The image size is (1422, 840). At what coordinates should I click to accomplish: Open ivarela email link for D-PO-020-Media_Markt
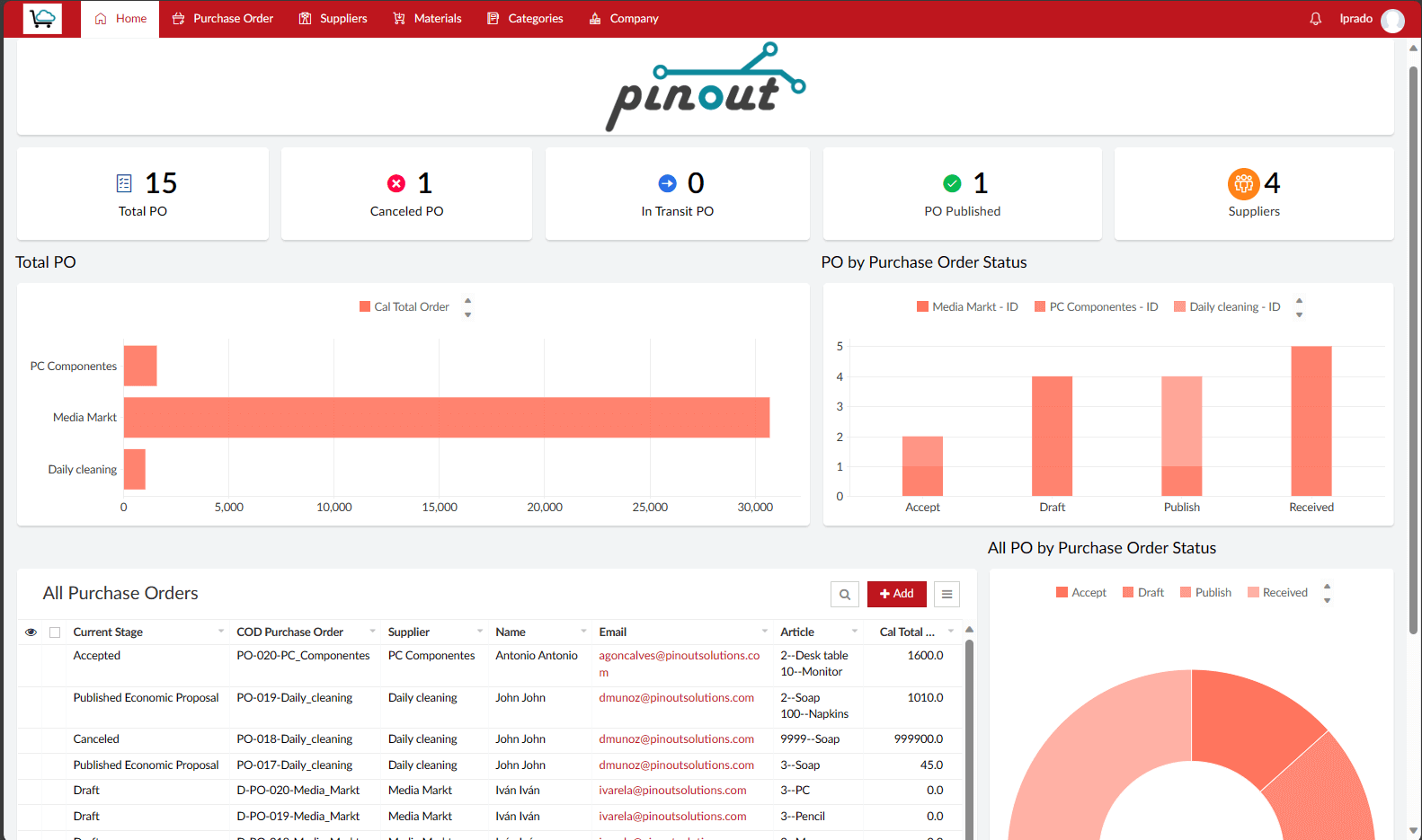672,791
